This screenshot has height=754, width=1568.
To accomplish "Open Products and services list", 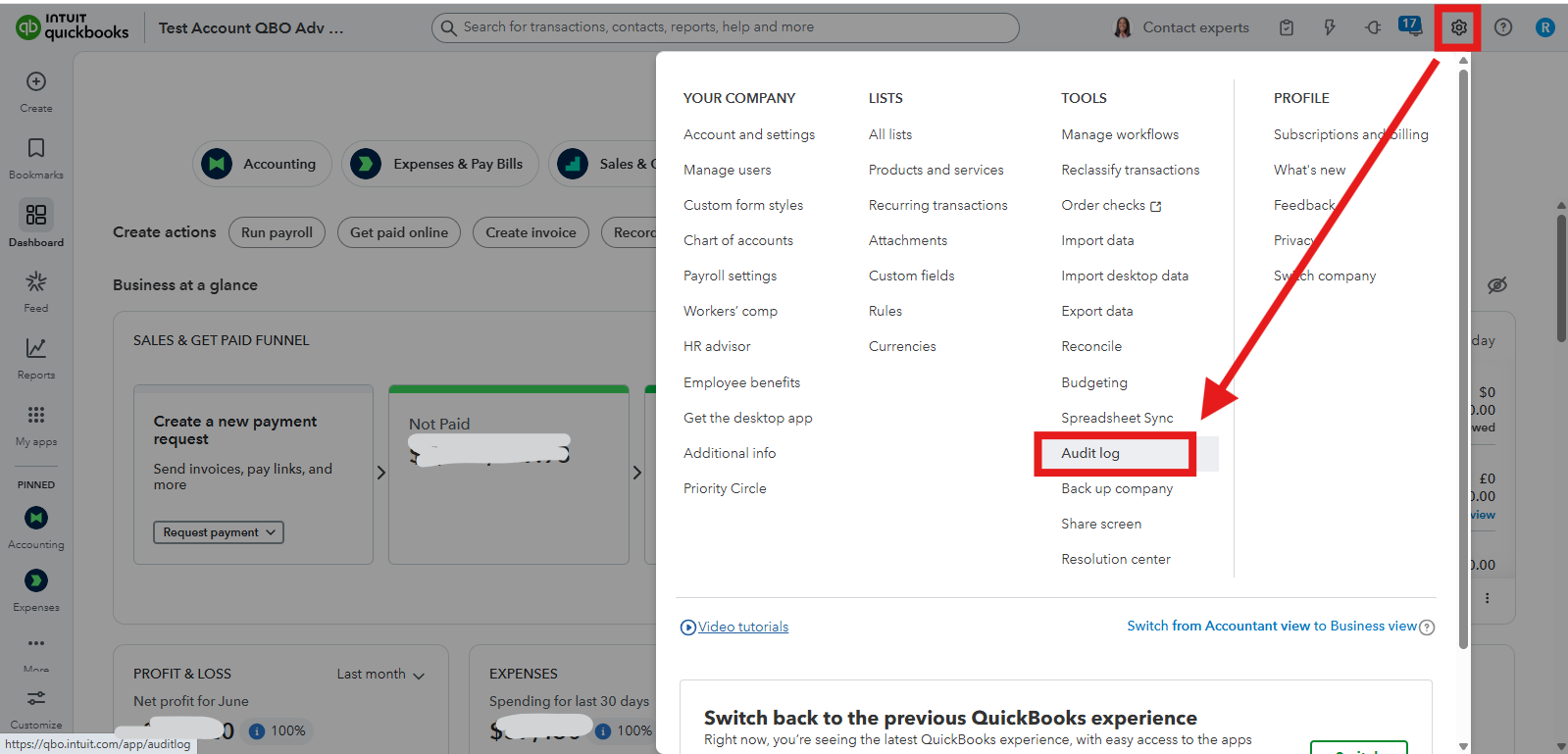I will pyautogui.click(x=936, y=170).
